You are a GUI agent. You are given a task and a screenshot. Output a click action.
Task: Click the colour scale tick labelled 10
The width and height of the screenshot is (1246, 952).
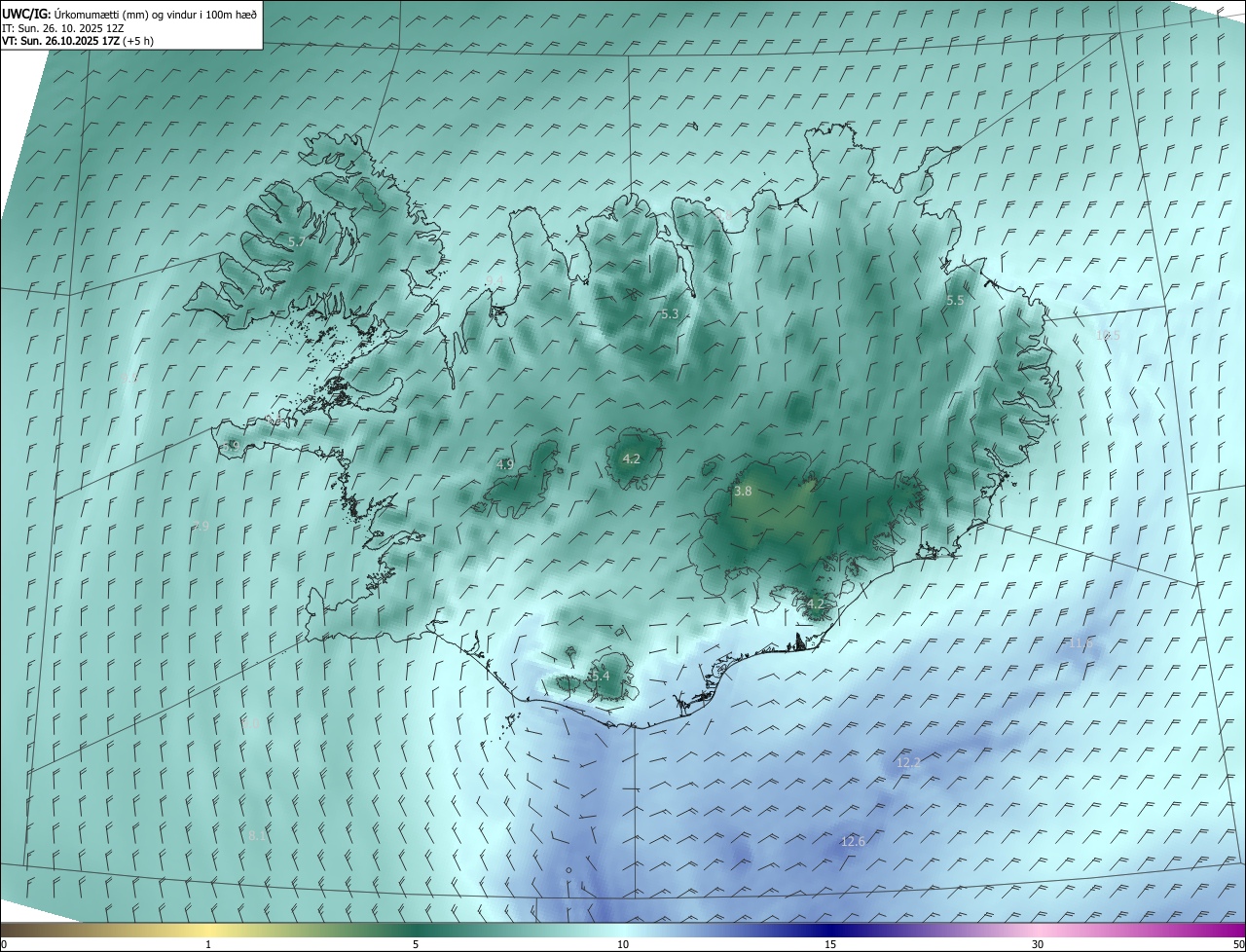pos(623,945)
